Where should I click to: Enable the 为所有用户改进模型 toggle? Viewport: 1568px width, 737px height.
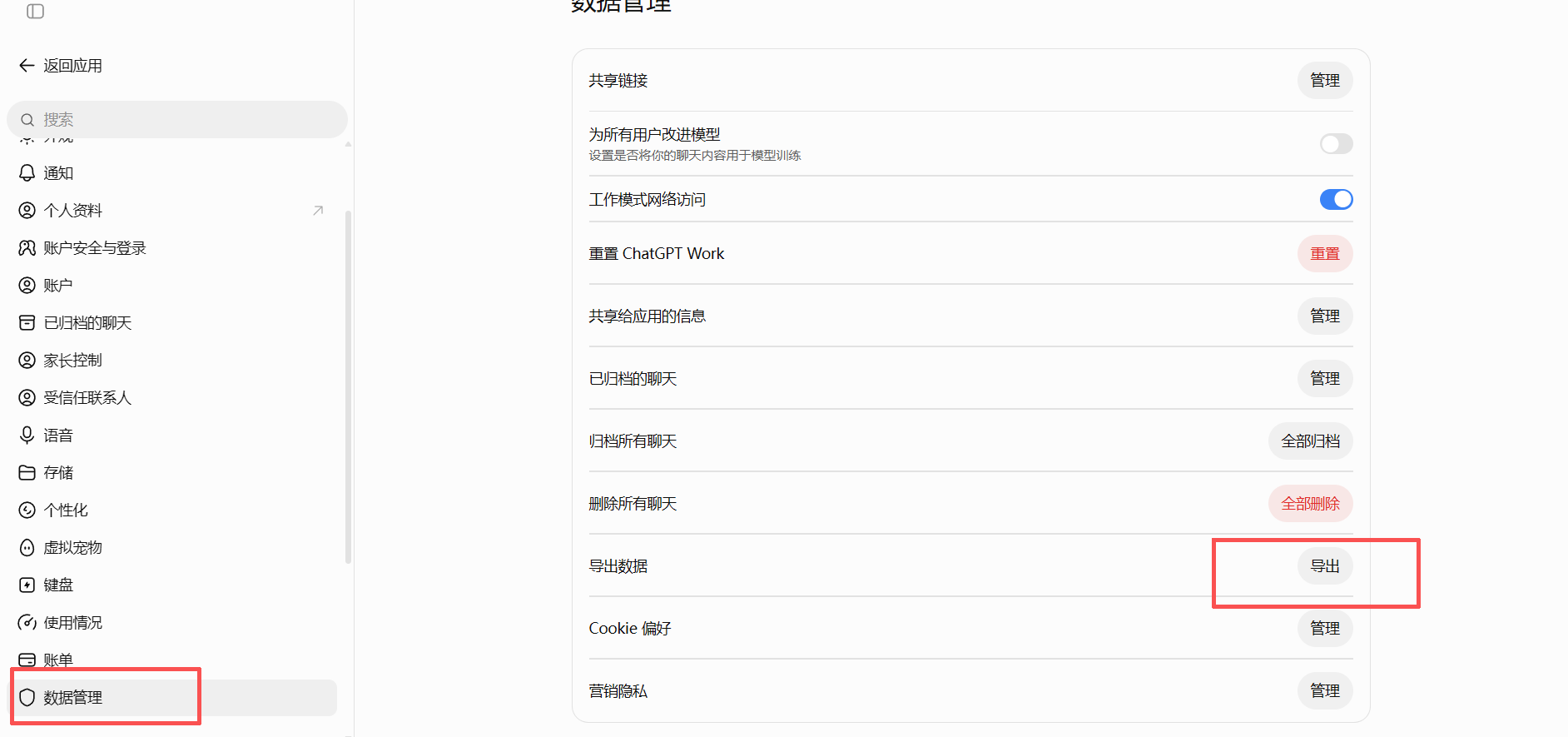(x=1336, y=144)
